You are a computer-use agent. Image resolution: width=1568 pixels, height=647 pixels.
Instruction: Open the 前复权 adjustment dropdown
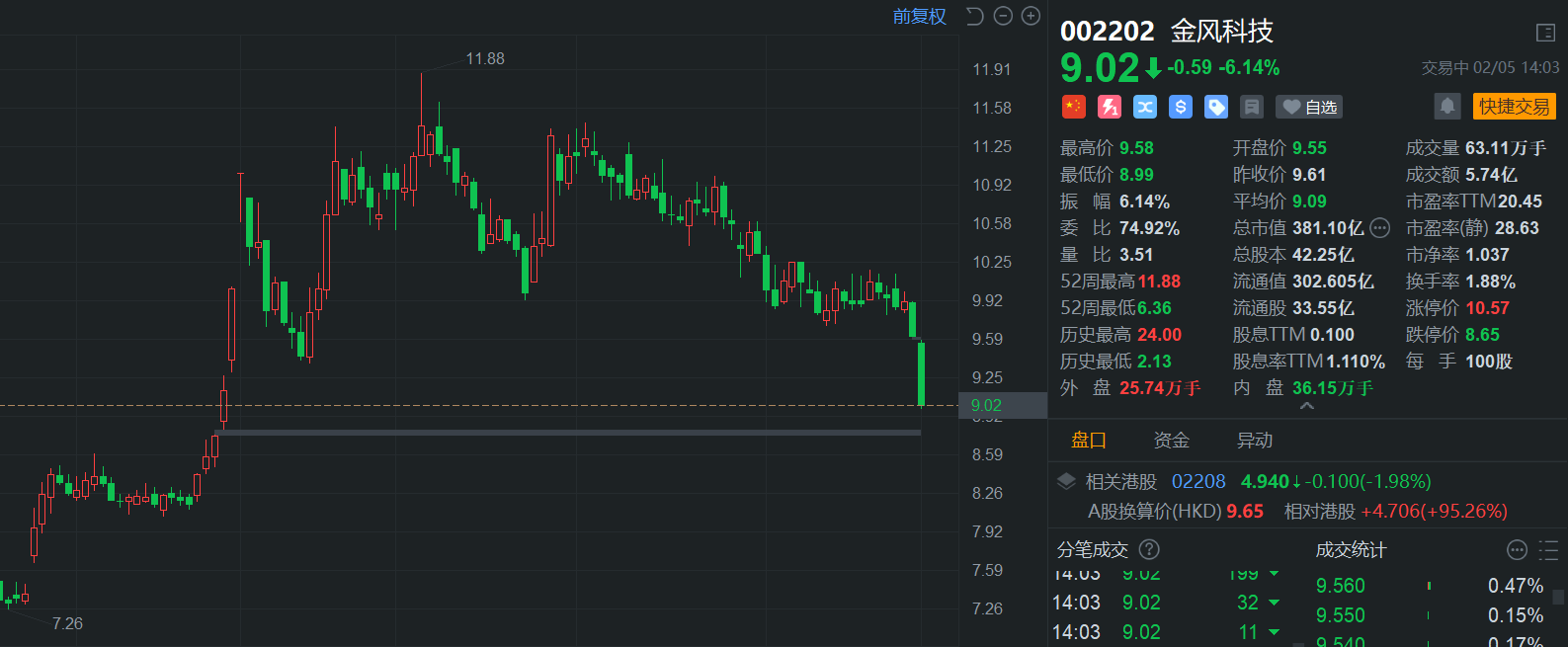(920, 16)
